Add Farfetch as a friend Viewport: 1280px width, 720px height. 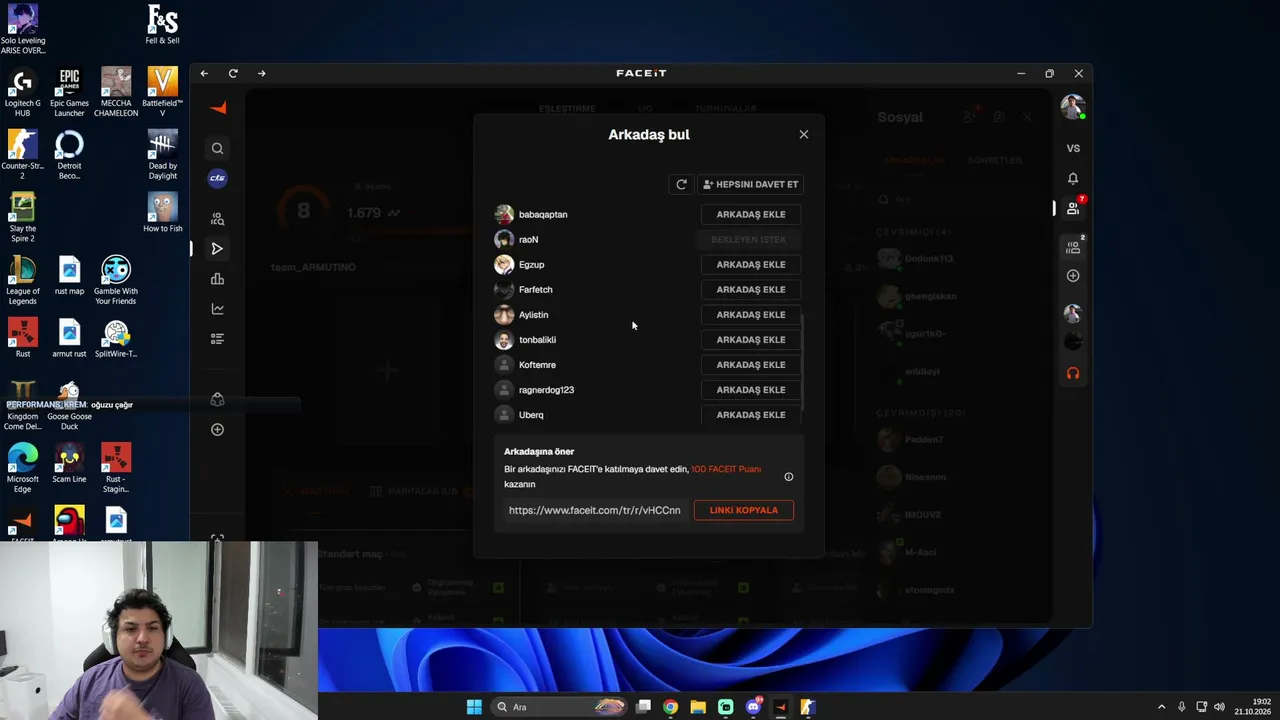(x=750, y=289)
